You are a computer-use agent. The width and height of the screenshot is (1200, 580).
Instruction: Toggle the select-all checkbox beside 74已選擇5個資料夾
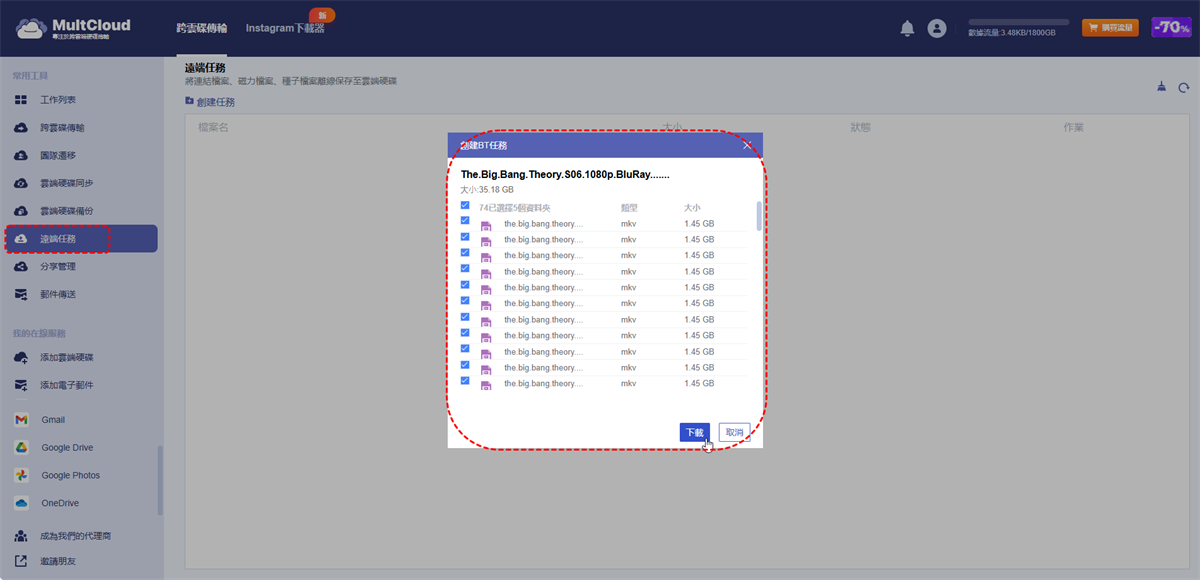pyautogui.click(x=465, y=206)
